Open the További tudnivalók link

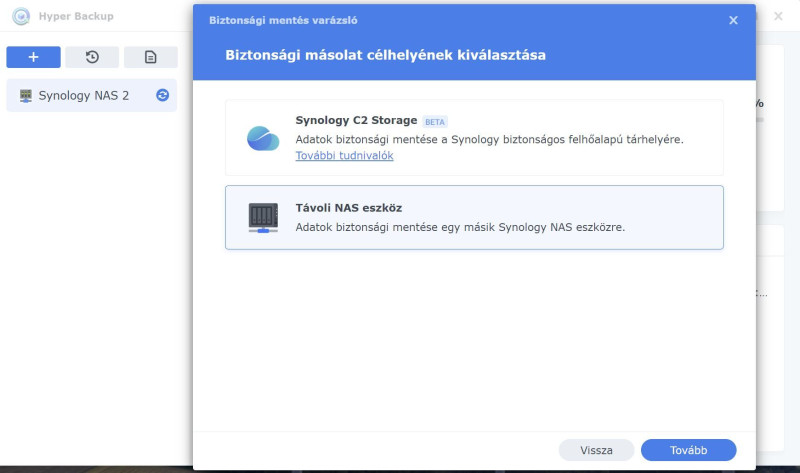[344, 156]
